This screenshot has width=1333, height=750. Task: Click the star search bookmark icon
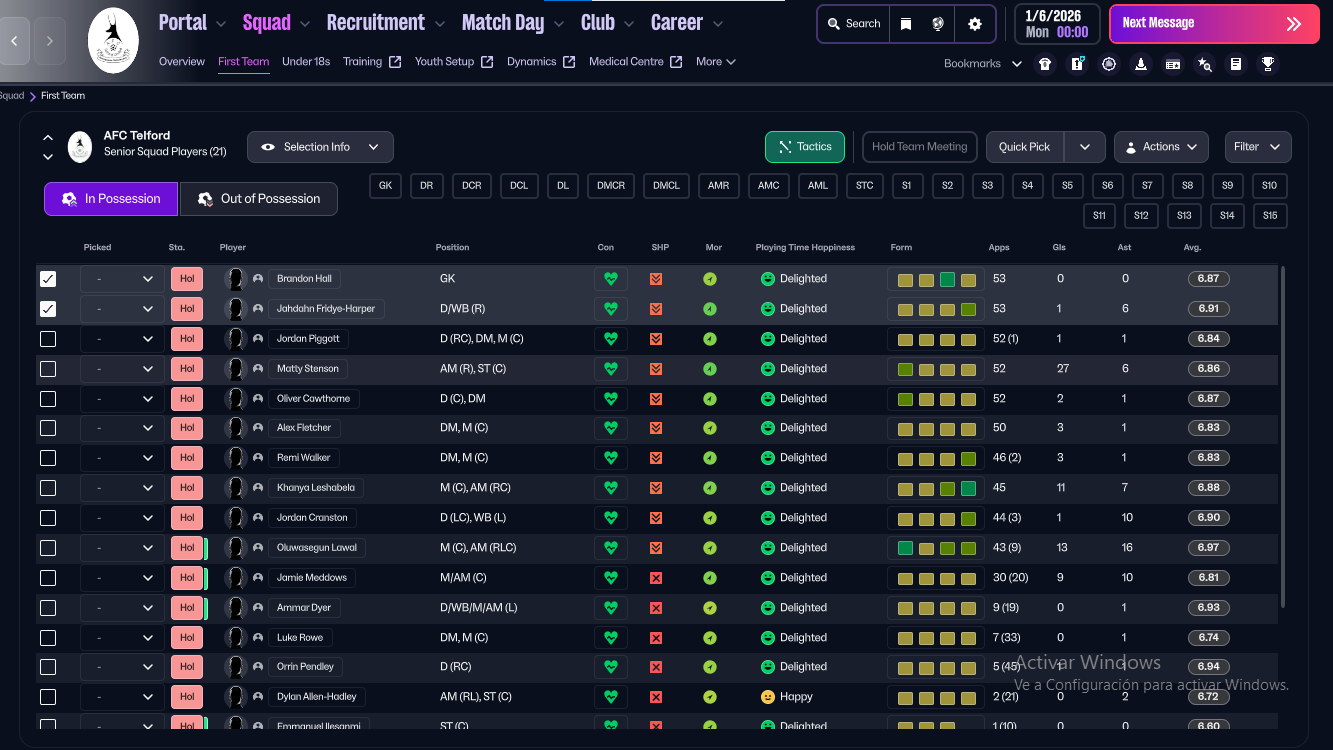click(1204, 64)
